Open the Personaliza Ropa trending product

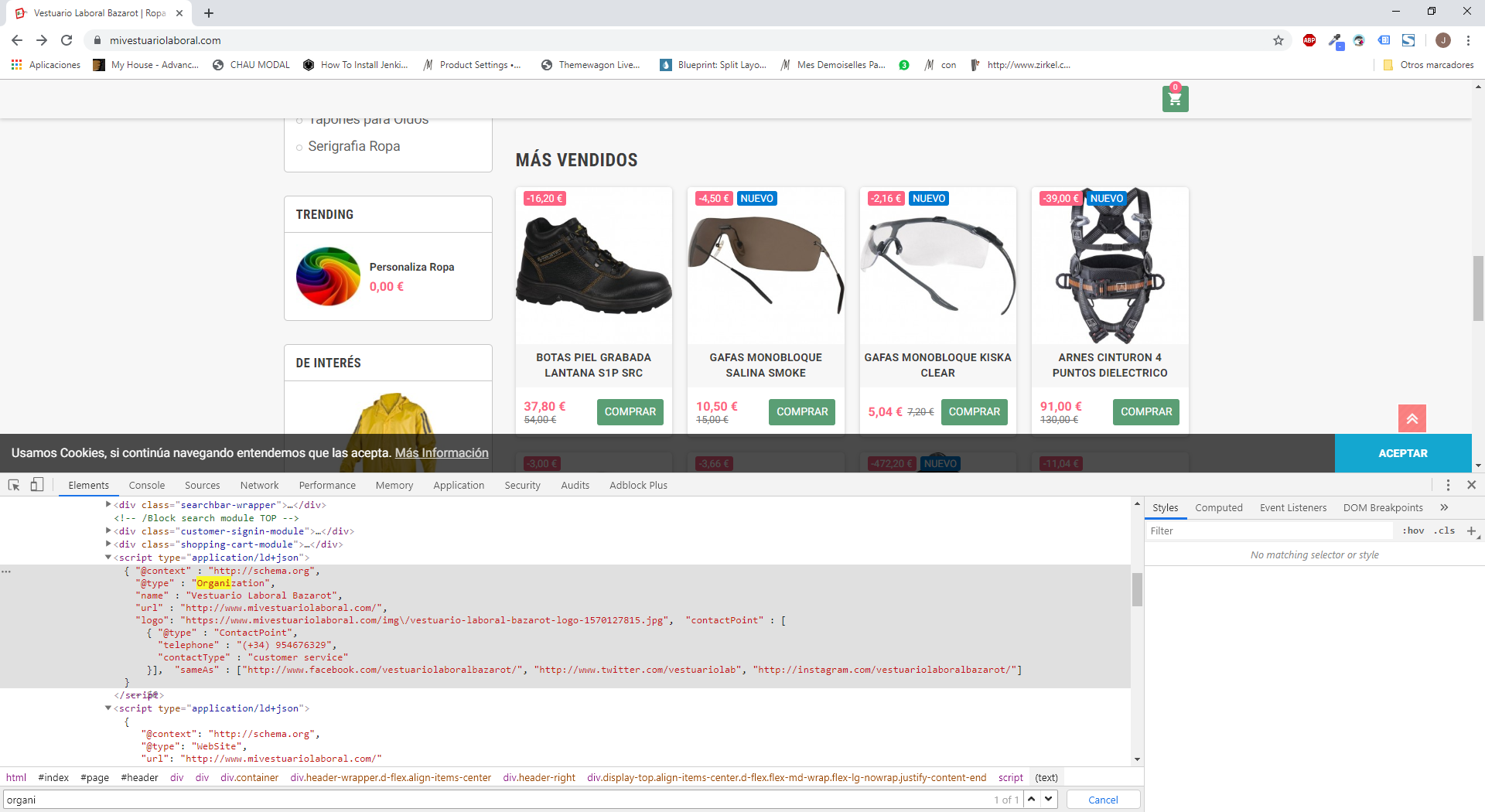(x=411, y=267)
